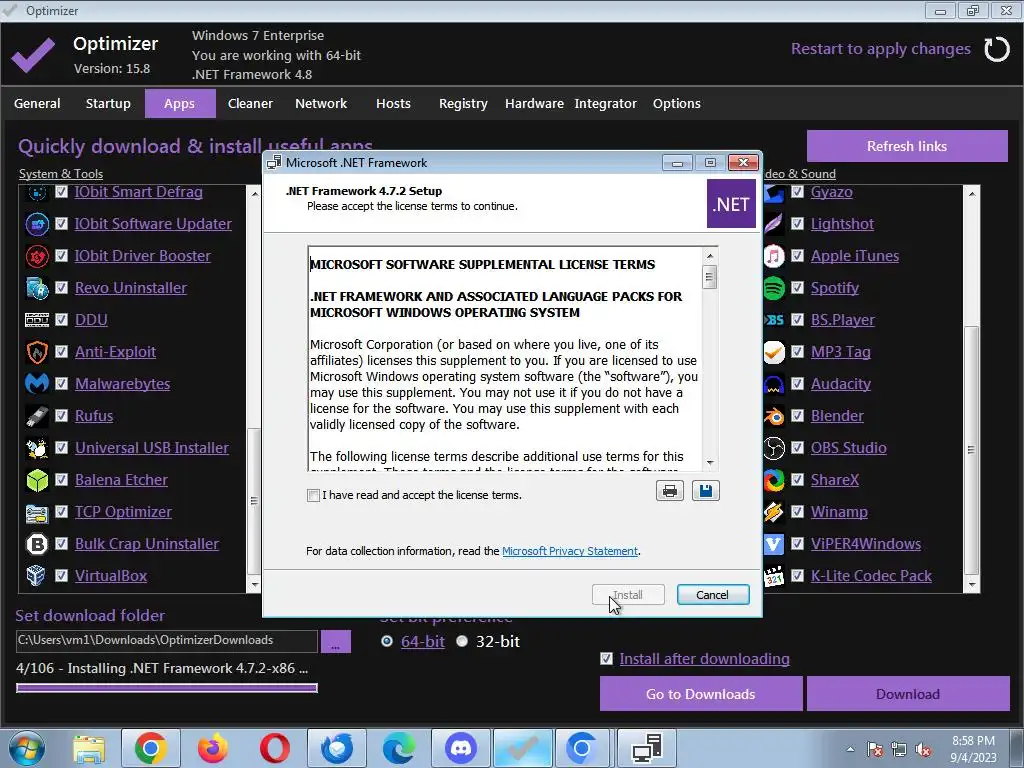Click the Universal USB Installer penguin icon
This screenshot has height=768, width=1024.
pyautogui.click(x=37, y=448)
